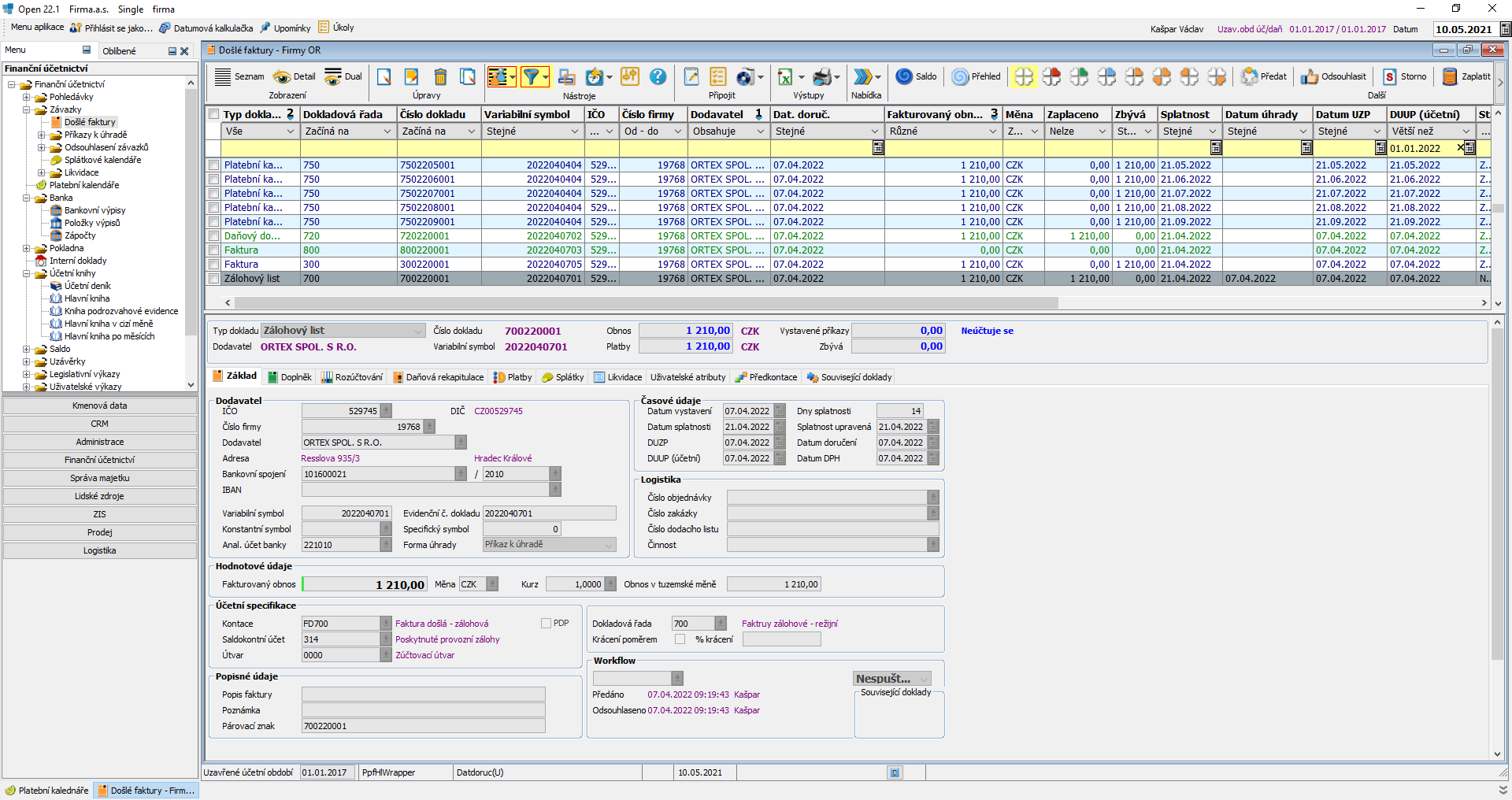Switch to Dual view
The height and width of the screenshot is (800, 1512).
[343, 76]
